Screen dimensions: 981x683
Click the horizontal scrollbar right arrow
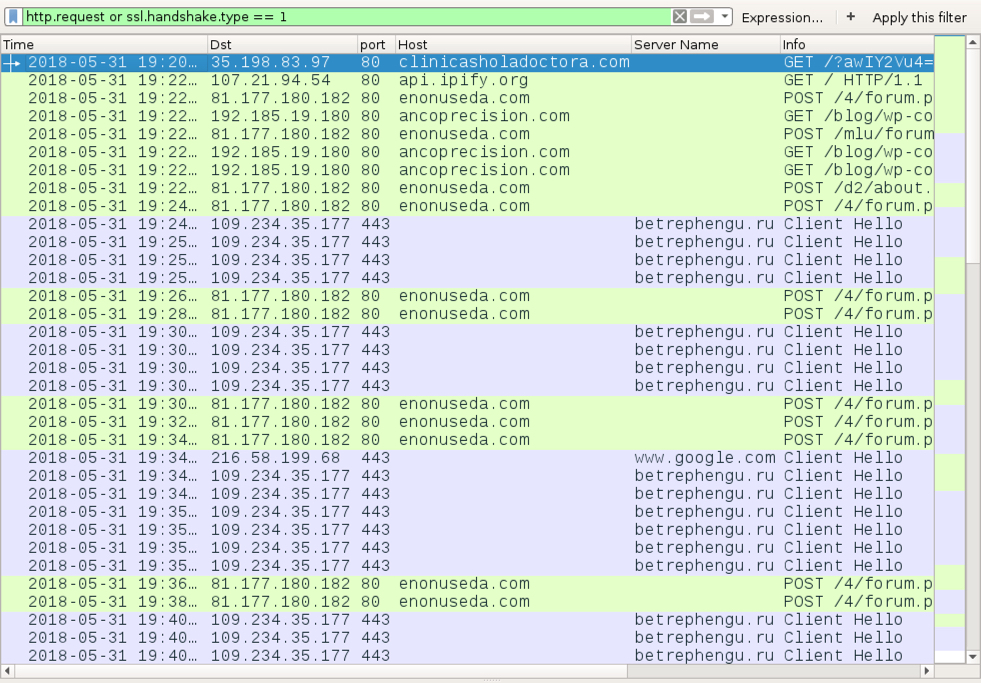pyautogui.click(x=927, y=670)
